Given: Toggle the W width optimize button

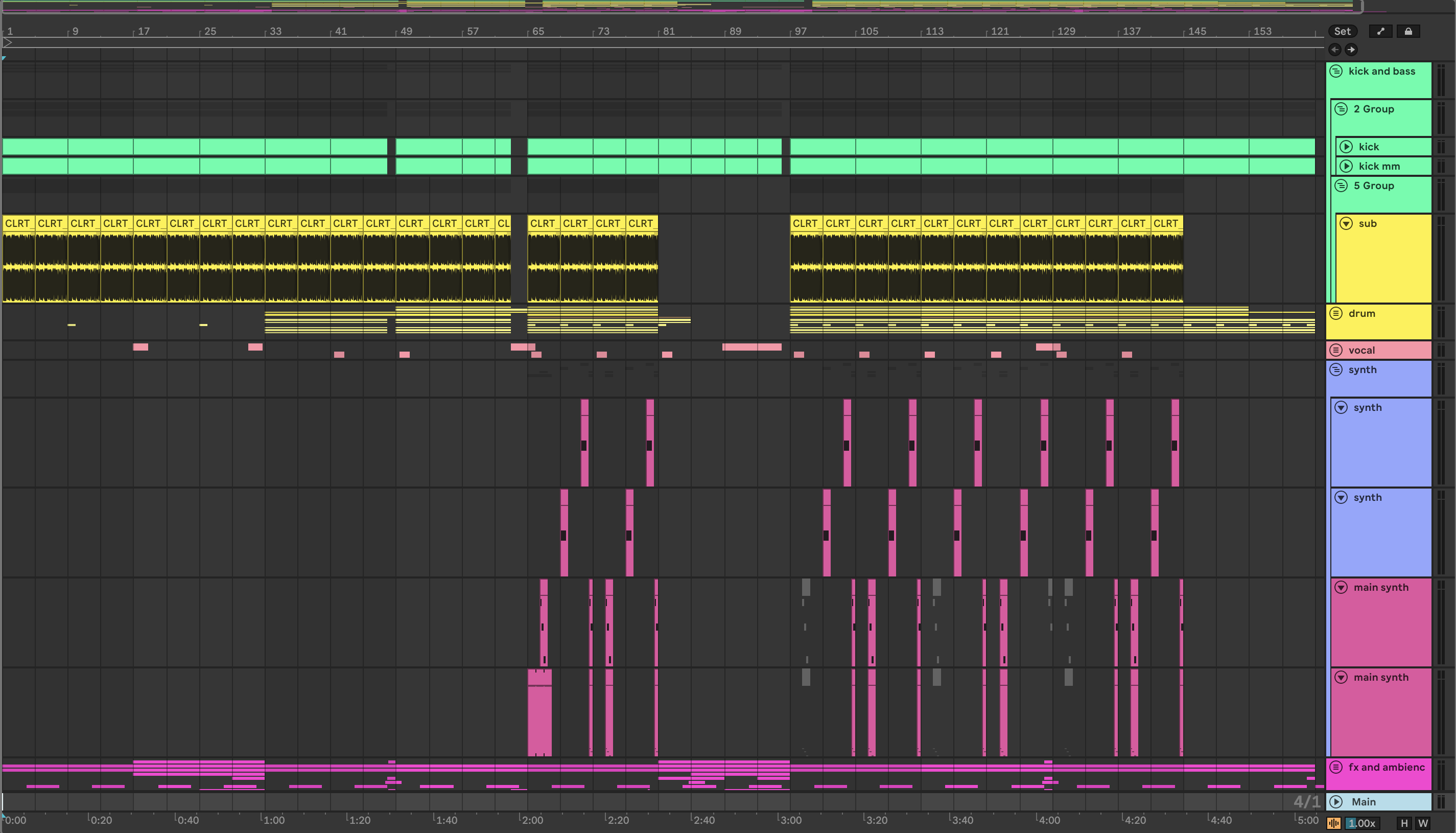Looking at the screenshot, I should 1423,823.
